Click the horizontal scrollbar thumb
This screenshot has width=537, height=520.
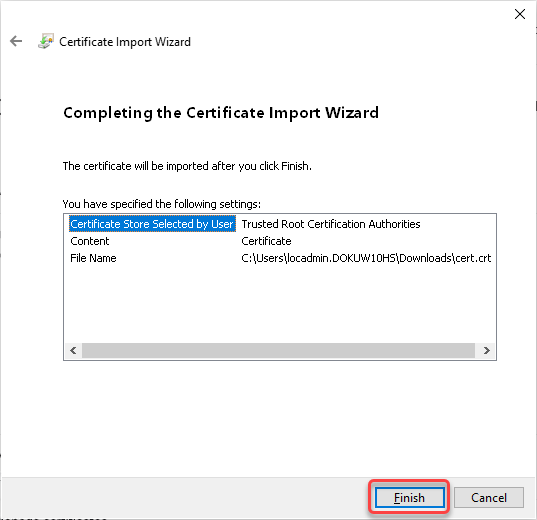278,350
